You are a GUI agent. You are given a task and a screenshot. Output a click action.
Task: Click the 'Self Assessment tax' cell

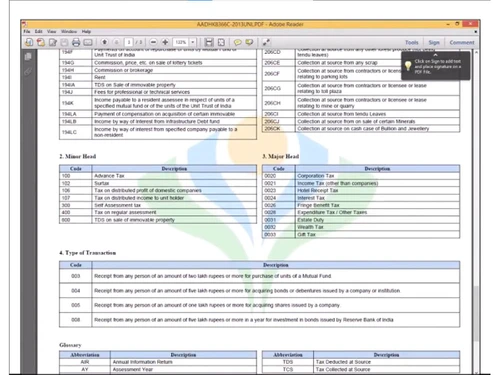coord(174,205)
